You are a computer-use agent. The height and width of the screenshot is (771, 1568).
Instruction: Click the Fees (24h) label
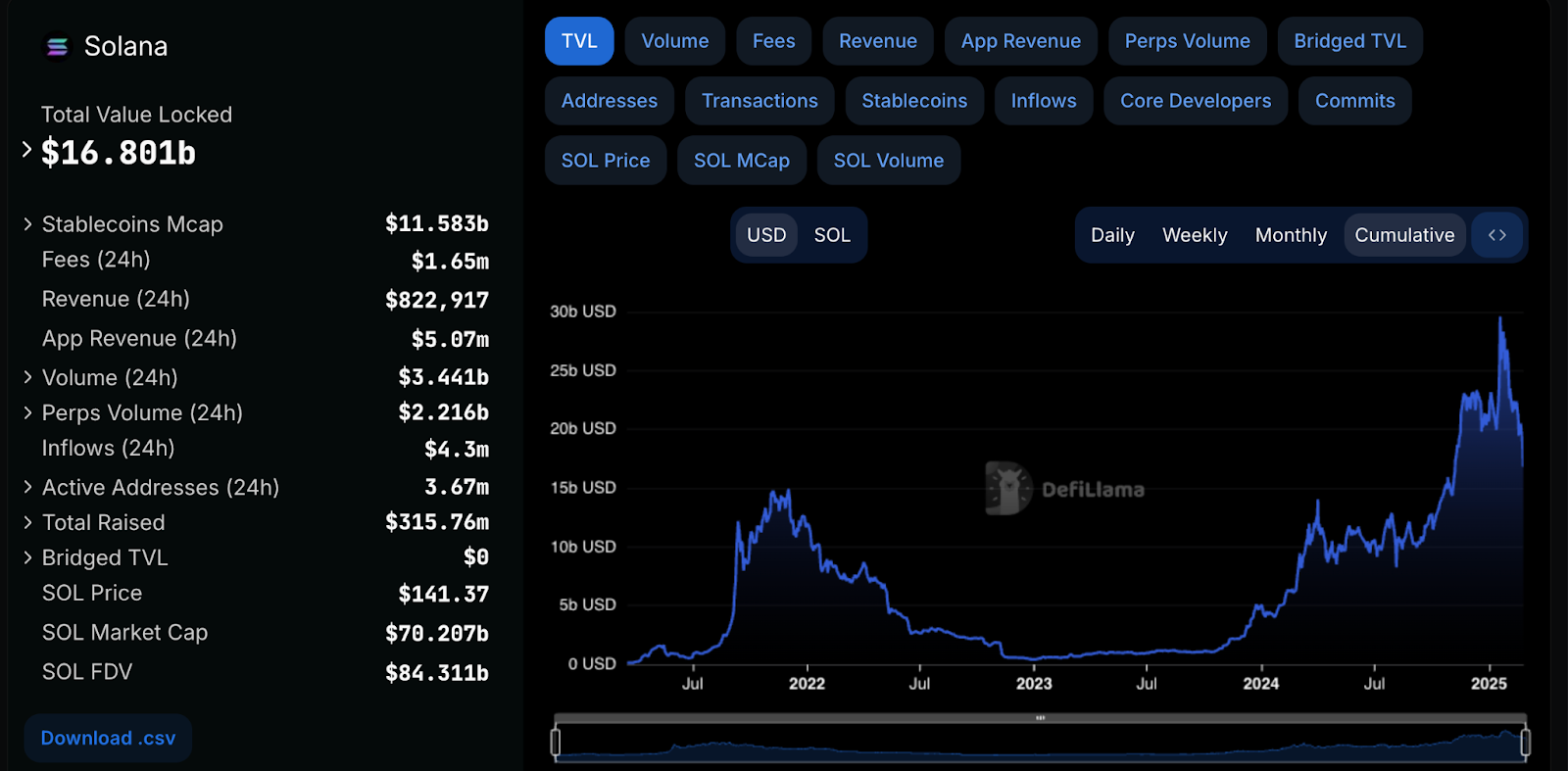click(96, 260)
